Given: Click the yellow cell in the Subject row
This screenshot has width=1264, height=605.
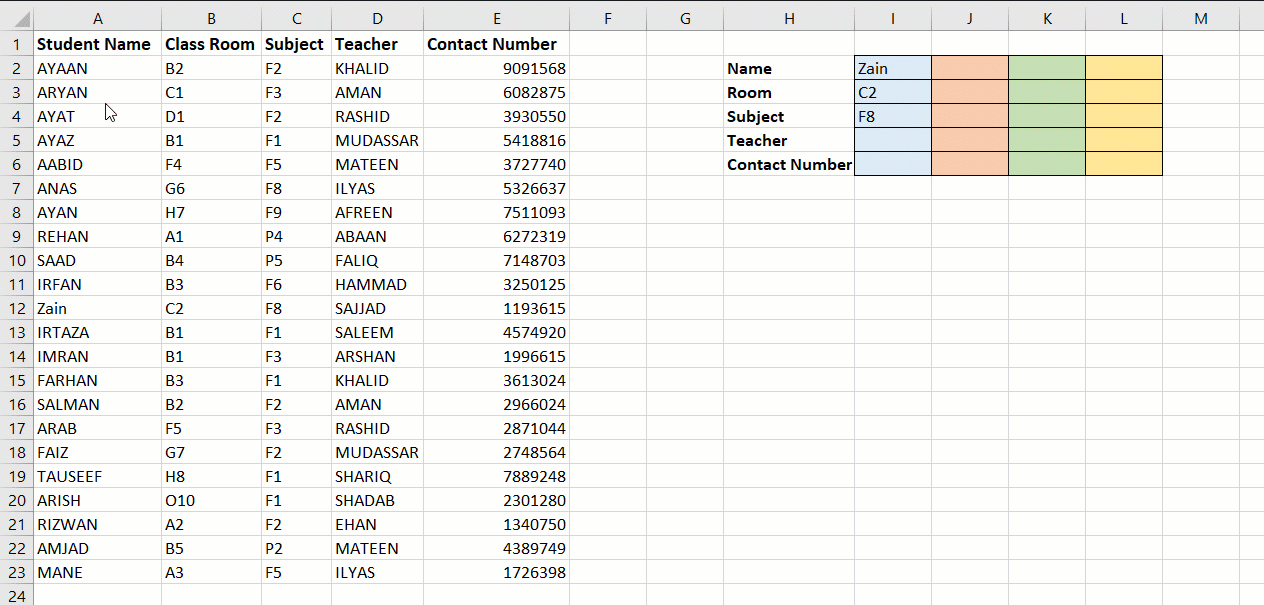Looking at the screenshot, I should point(1124,116).
